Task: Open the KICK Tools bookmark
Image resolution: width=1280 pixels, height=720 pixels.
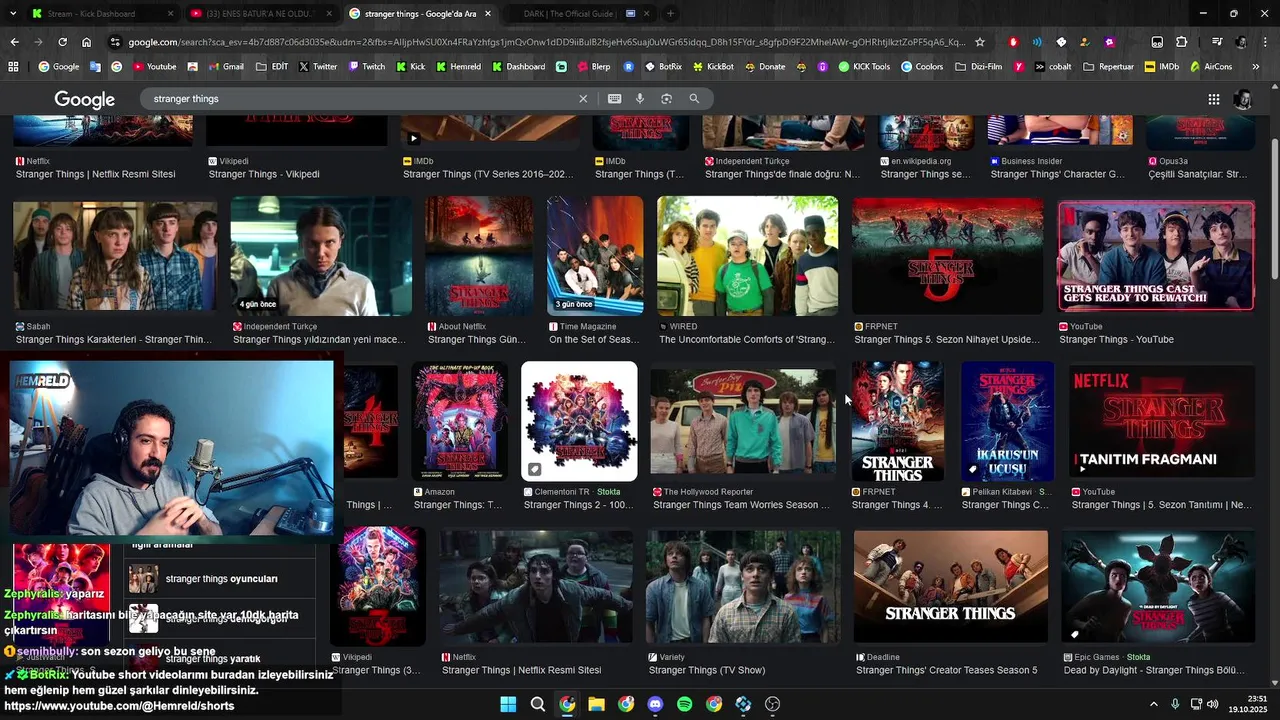Action: pos(864,67)
